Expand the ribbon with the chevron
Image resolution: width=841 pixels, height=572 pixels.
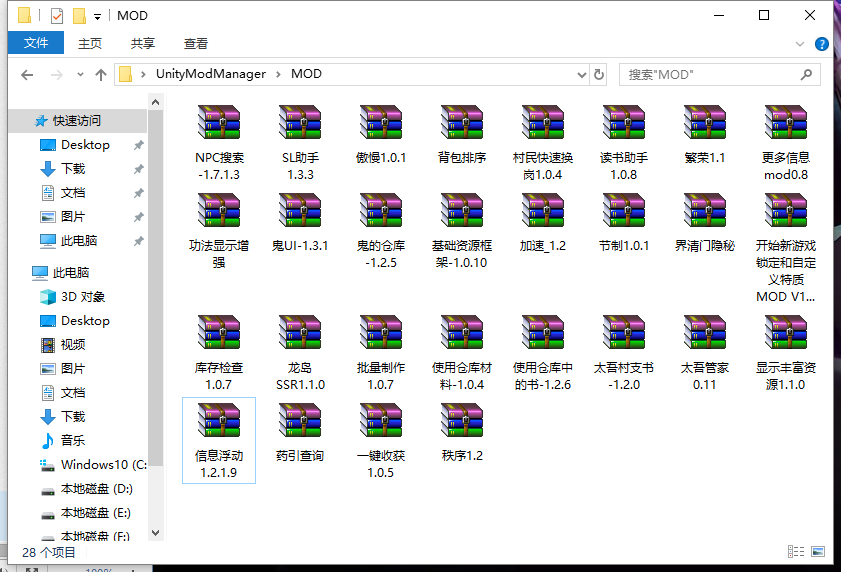click(800, 44)
